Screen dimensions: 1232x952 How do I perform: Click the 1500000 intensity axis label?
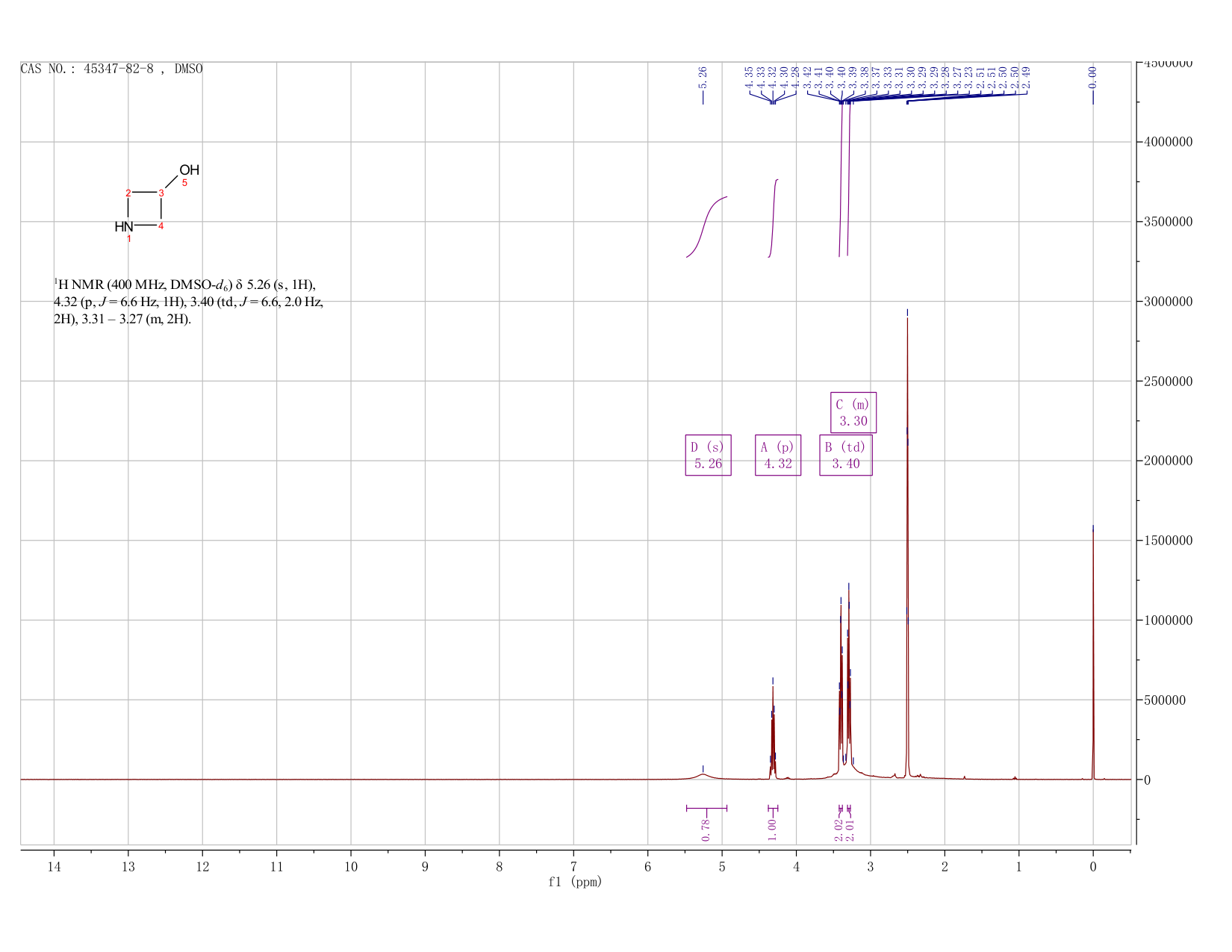pos(1168,541)
